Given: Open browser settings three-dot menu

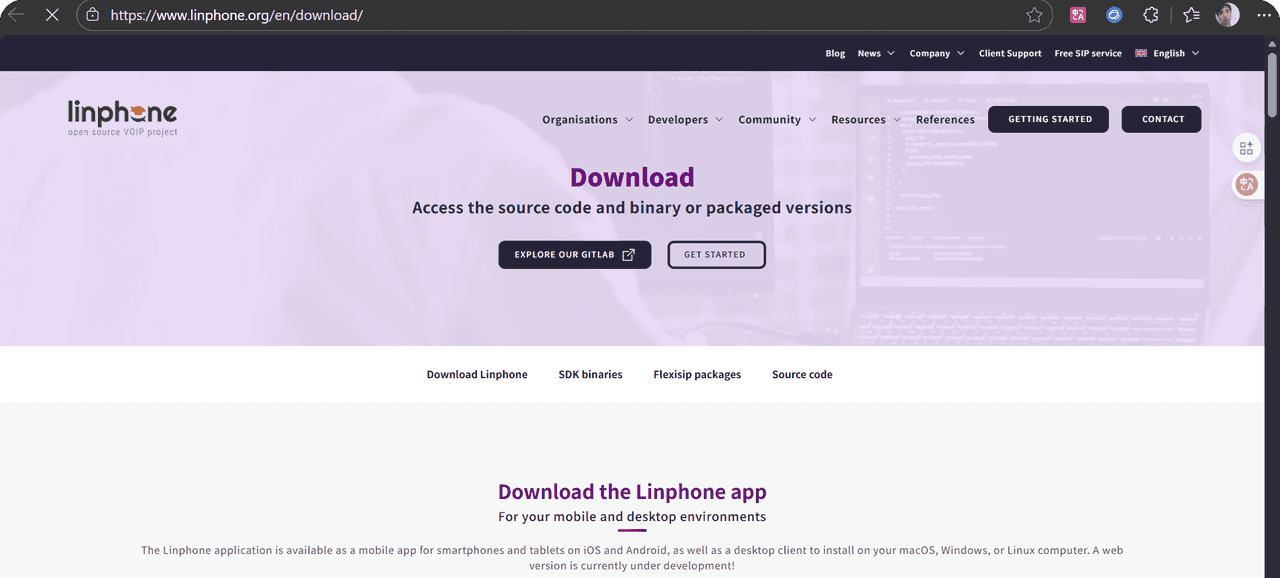Looking at the screenshot, I should coord(1263,15).
